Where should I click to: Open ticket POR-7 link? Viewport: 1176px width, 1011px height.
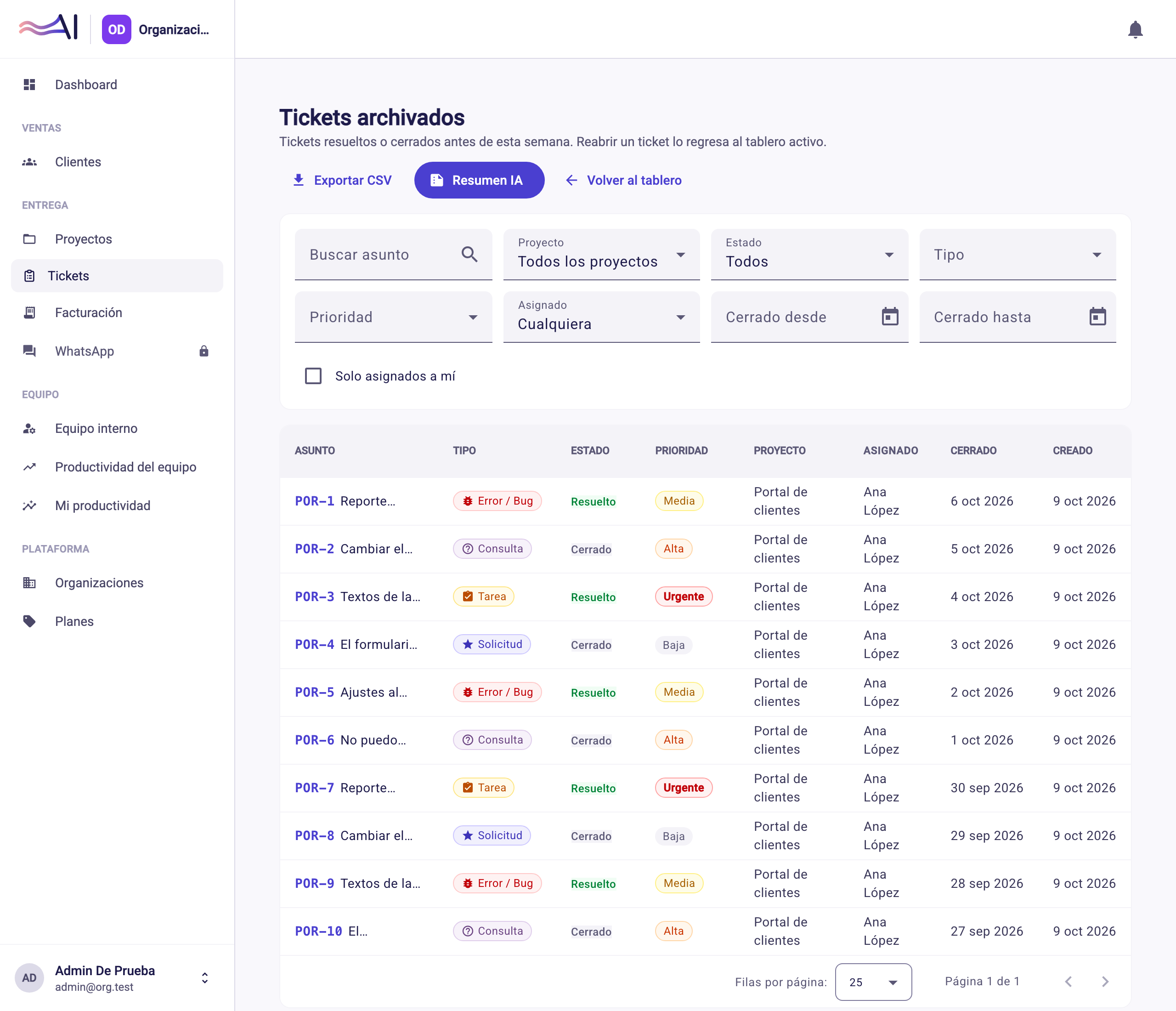point(314,787)
